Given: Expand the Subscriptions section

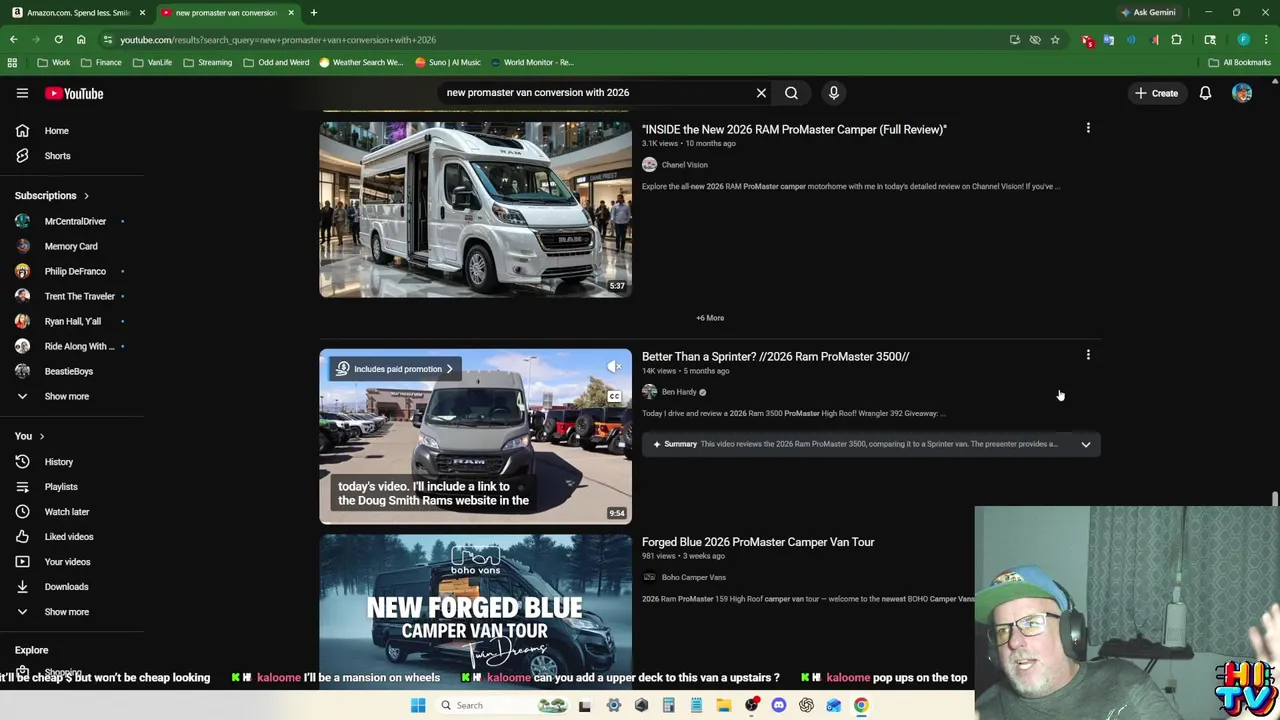Looking at the screenshot, I should (52, 196).
